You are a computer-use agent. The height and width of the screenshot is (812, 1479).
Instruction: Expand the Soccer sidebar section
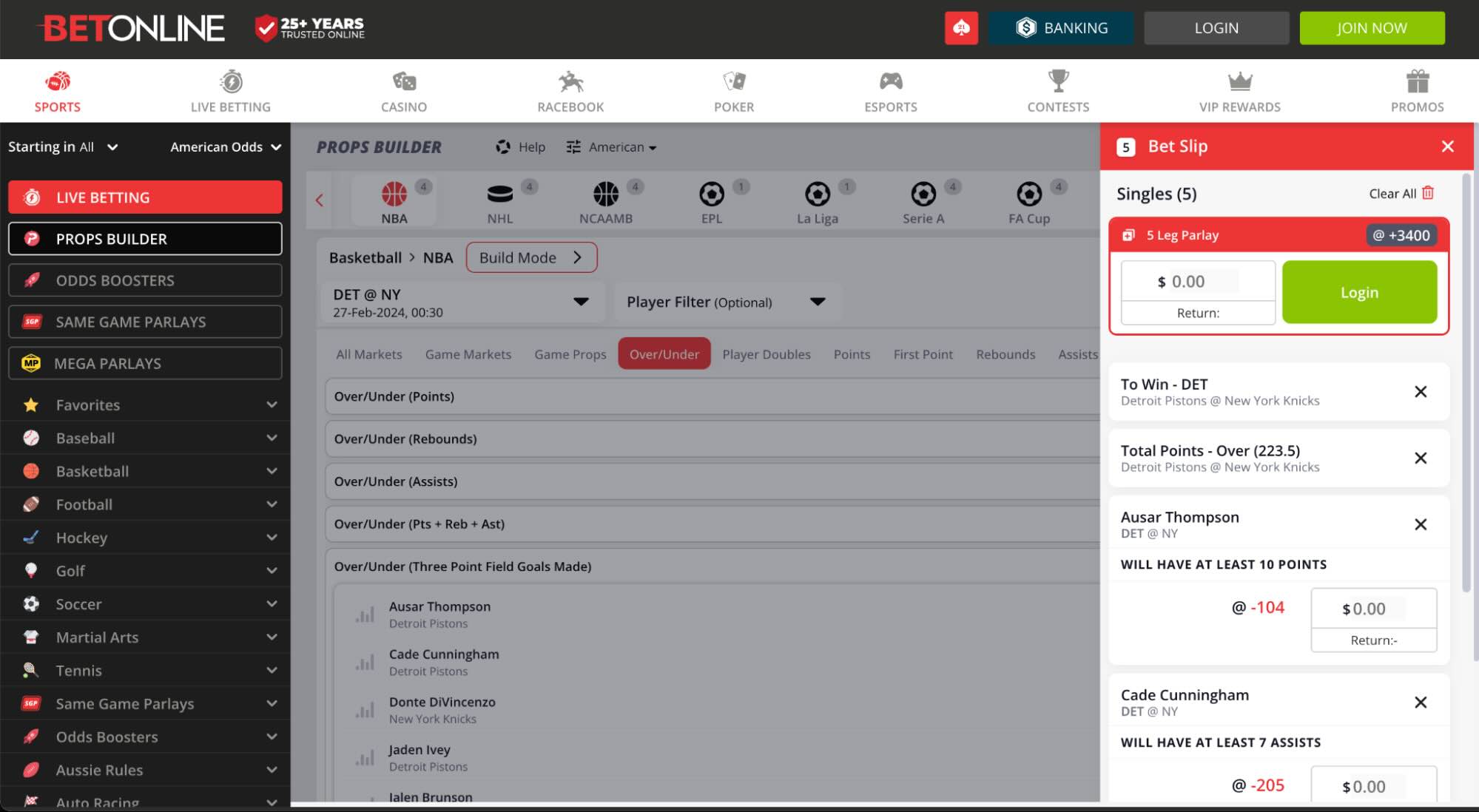coord(145,603)
